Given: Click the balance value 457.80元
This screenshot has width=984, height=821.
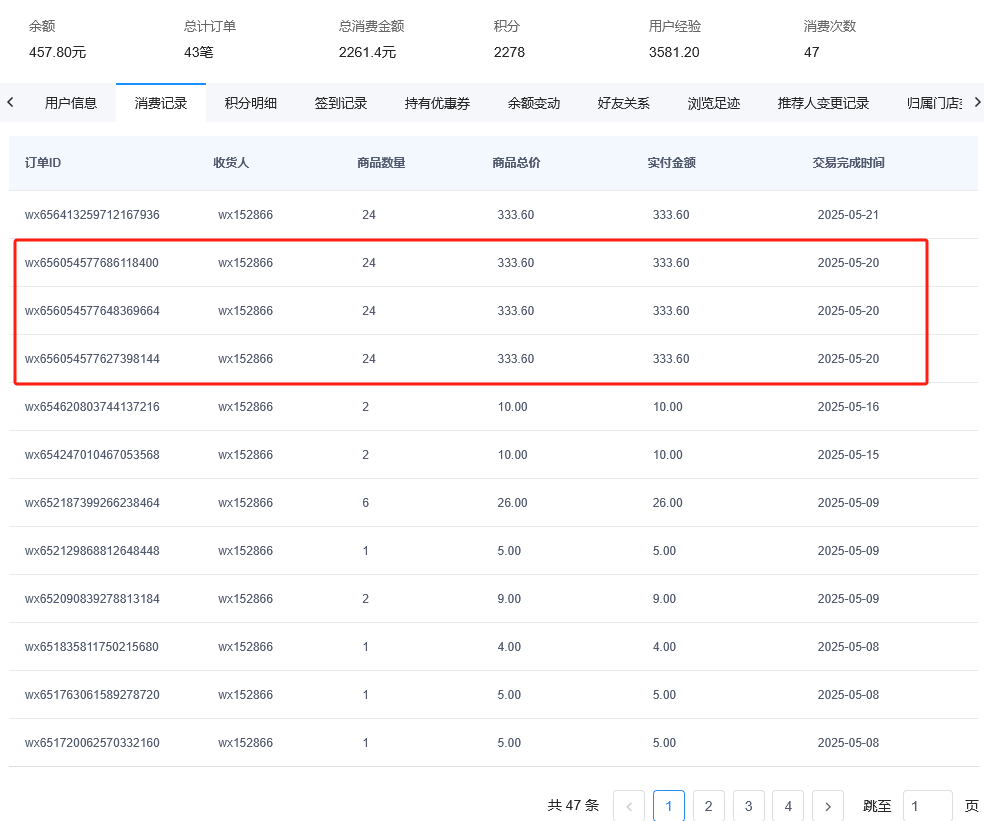Looking at the screenshot, I should pos(57,52).
